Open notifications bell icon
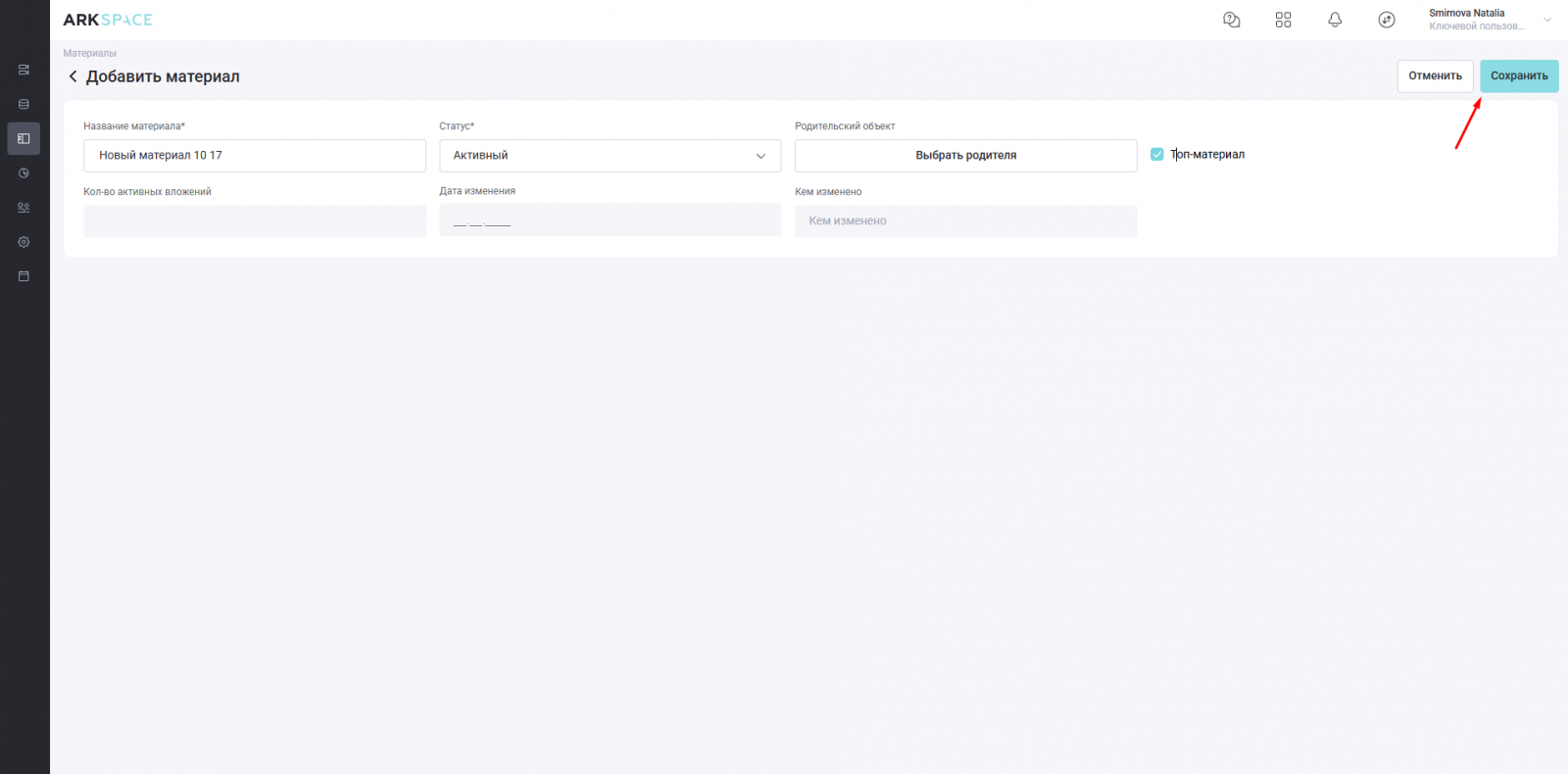This screenshot has height=774, width=1568. click(x=1335, y=20)
